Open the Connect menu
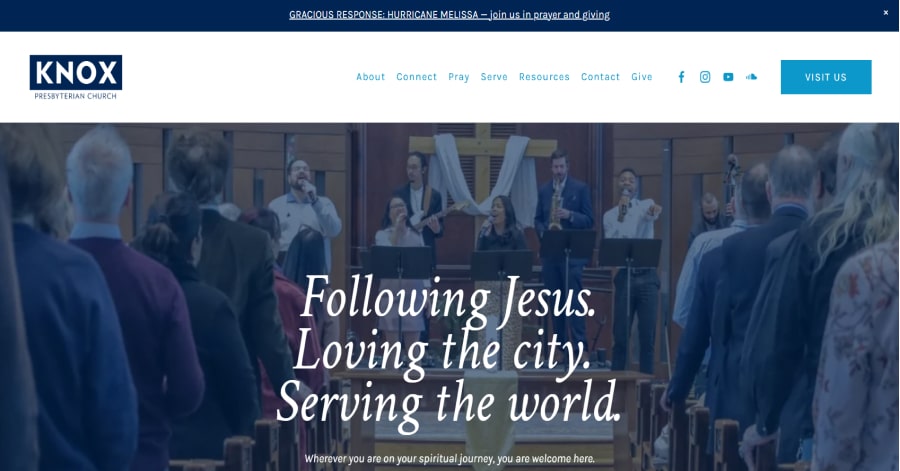 (416, 77)
